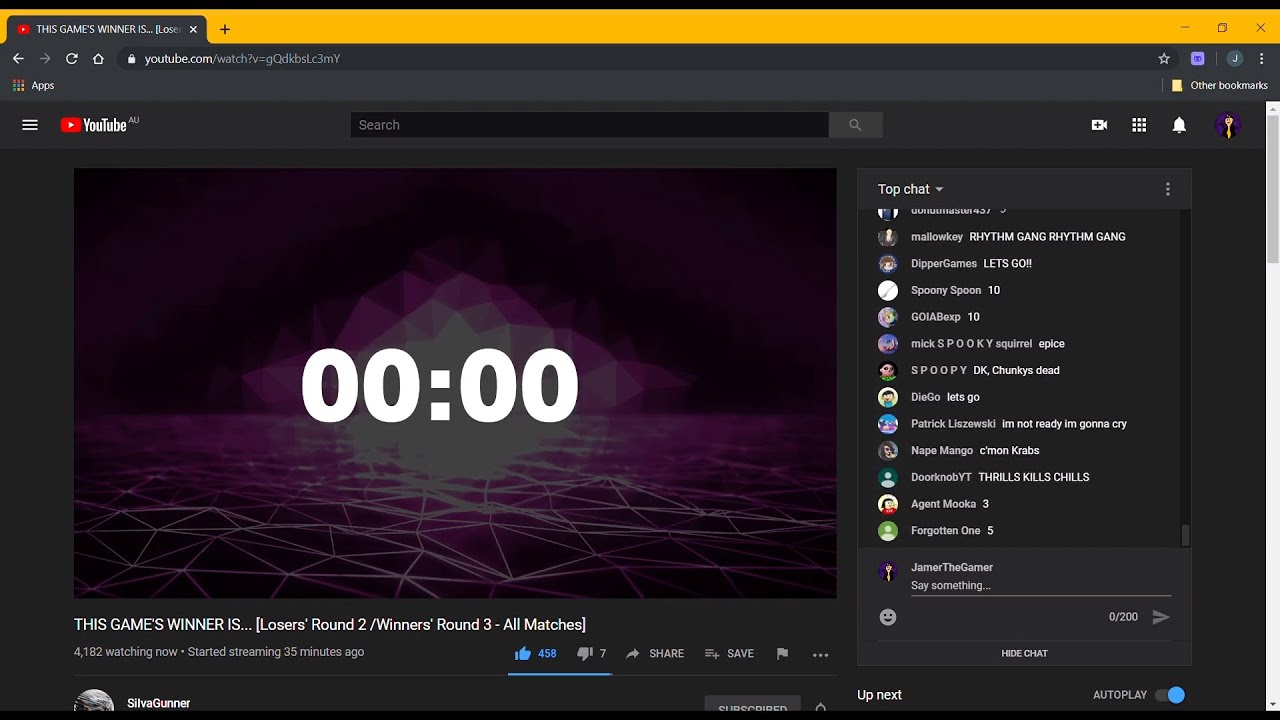Viewport: 1280px width, 720px height.
Task: Open chat options three-dot menu
Action: click(x=1167, y=189)
